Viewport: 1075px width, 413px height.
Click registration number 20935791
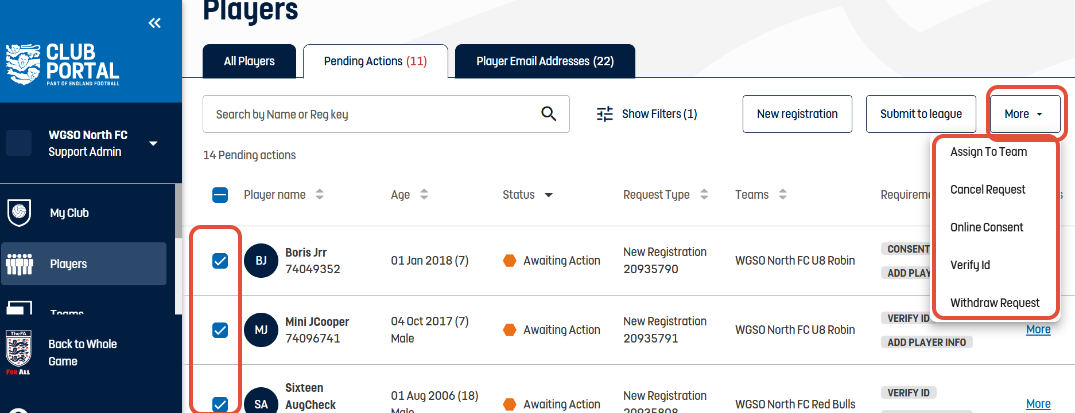pyautogui.click(x=651, y=338)
